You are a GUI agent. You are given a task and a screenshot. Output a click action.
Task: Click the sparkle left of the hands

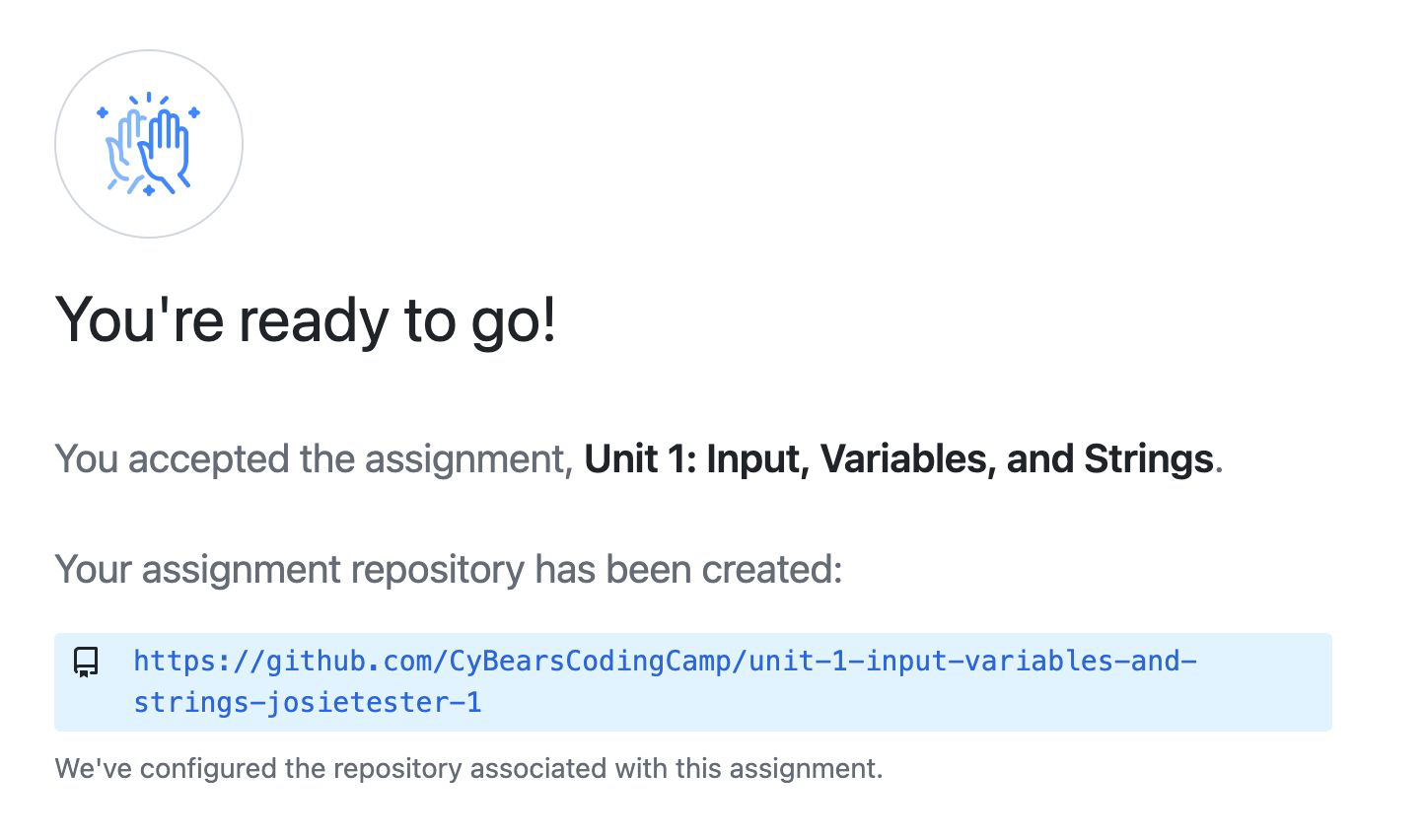tap(103, 113)
